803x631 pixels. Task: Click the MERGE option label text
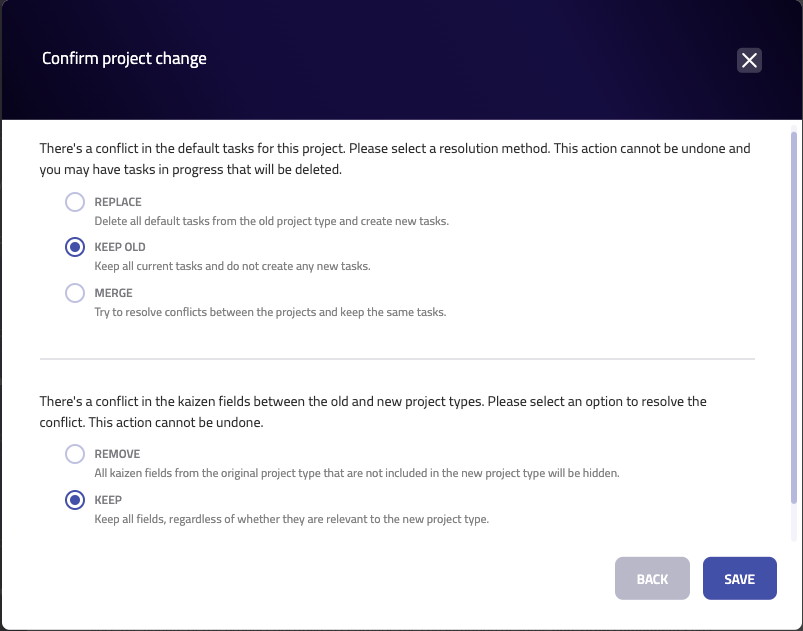pos(114,293)
